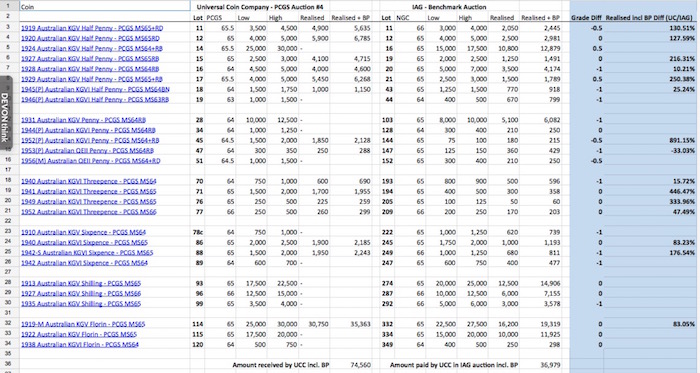Select lot number cell 78c
This screenshot has width=700, height=373.
point(197,232)
